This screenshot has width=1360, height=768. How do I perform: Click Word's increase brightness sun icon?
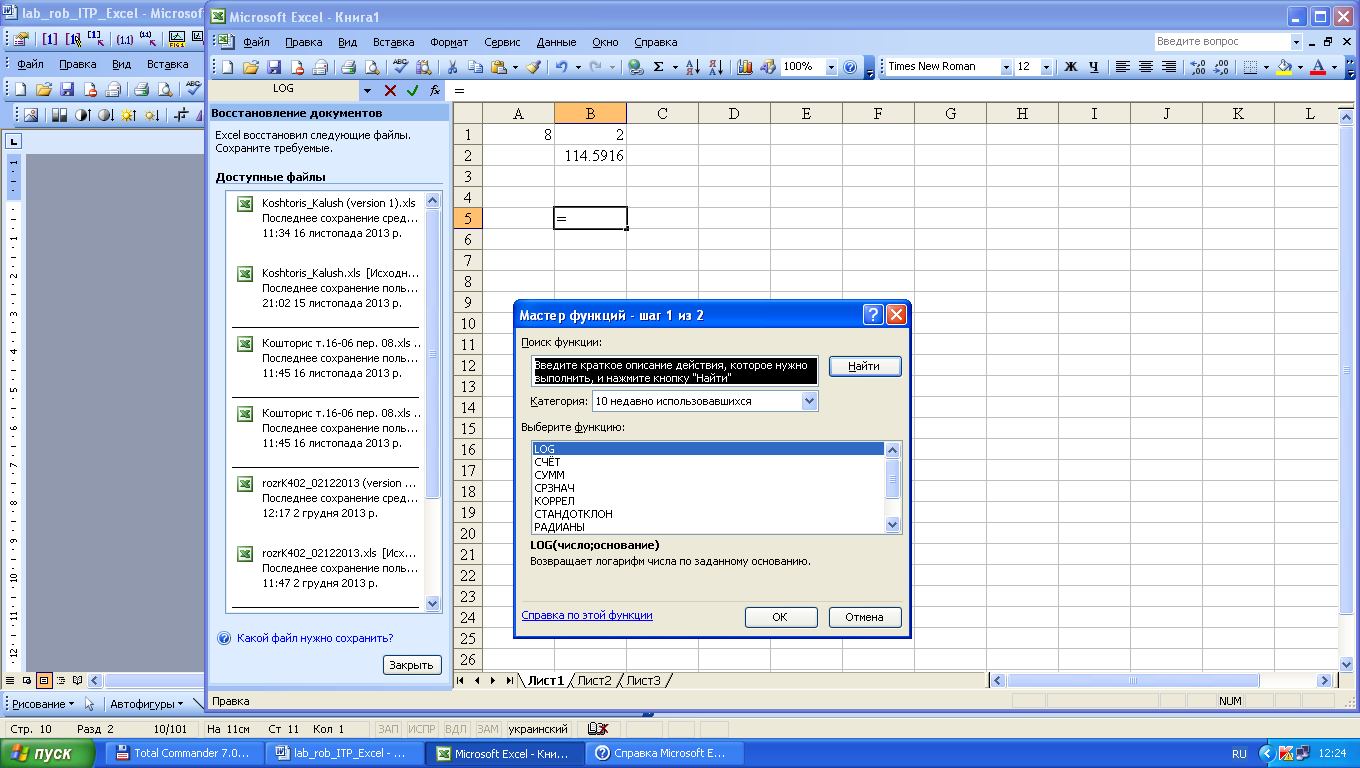tap(128, 115)
